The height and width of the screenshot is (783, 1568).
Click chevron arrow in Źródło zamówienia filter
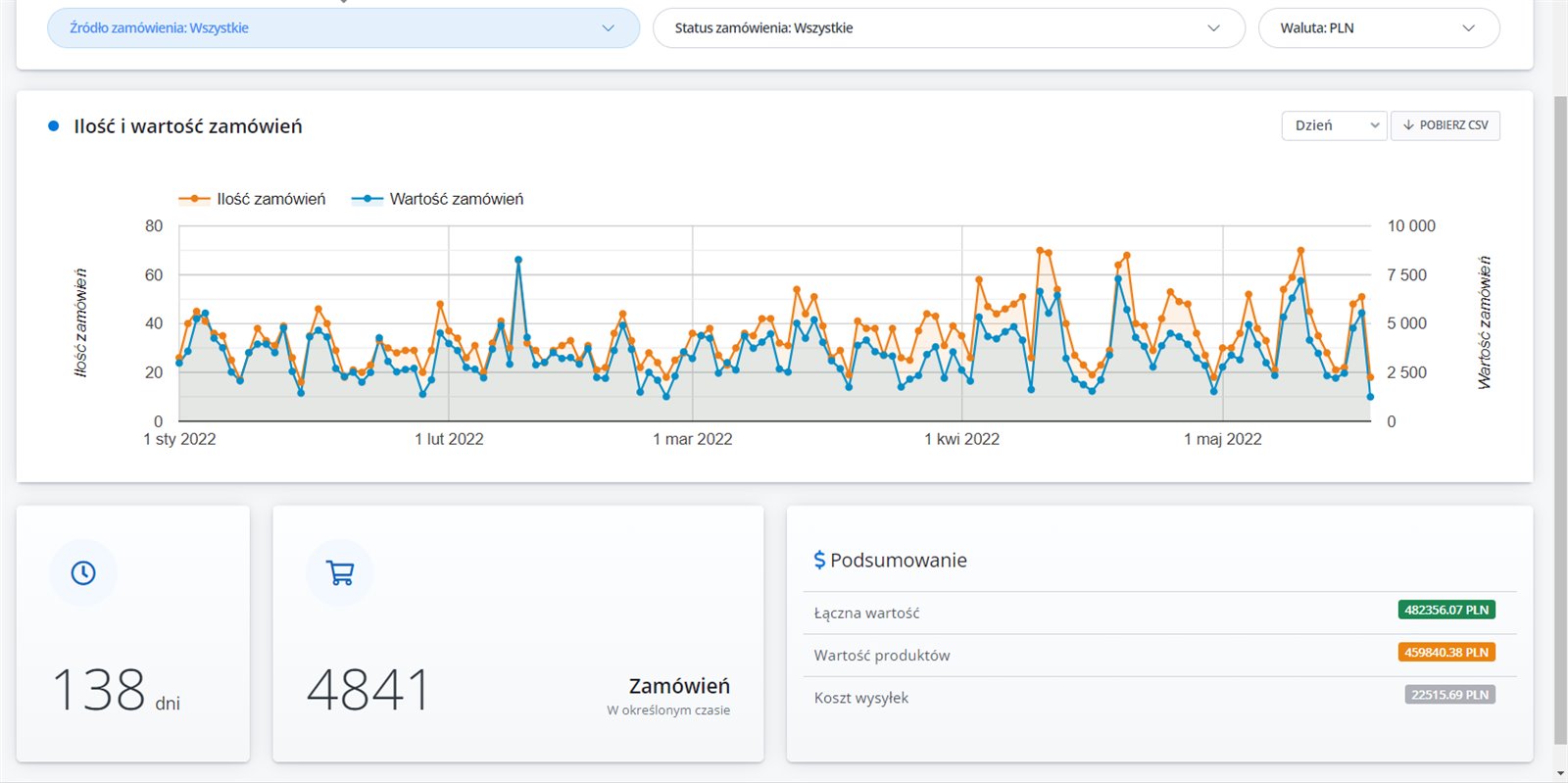coord(608,28)
